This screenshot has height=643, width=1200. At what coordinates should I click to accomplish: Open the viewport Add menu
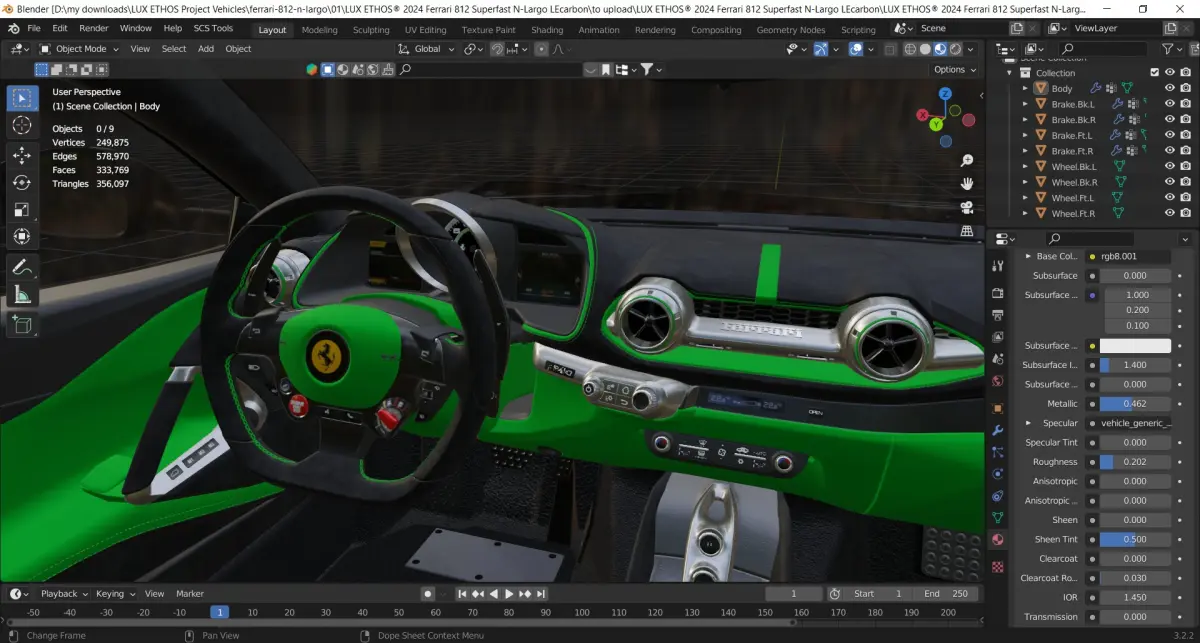coord(205,48)
